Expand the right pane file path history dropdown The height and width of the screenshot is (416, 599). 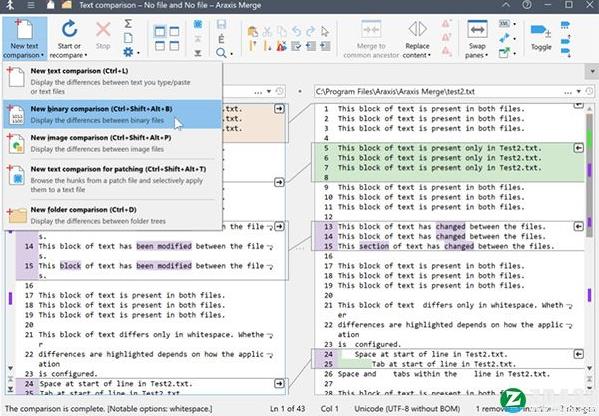pyautogui.click(x=579, y=91)
